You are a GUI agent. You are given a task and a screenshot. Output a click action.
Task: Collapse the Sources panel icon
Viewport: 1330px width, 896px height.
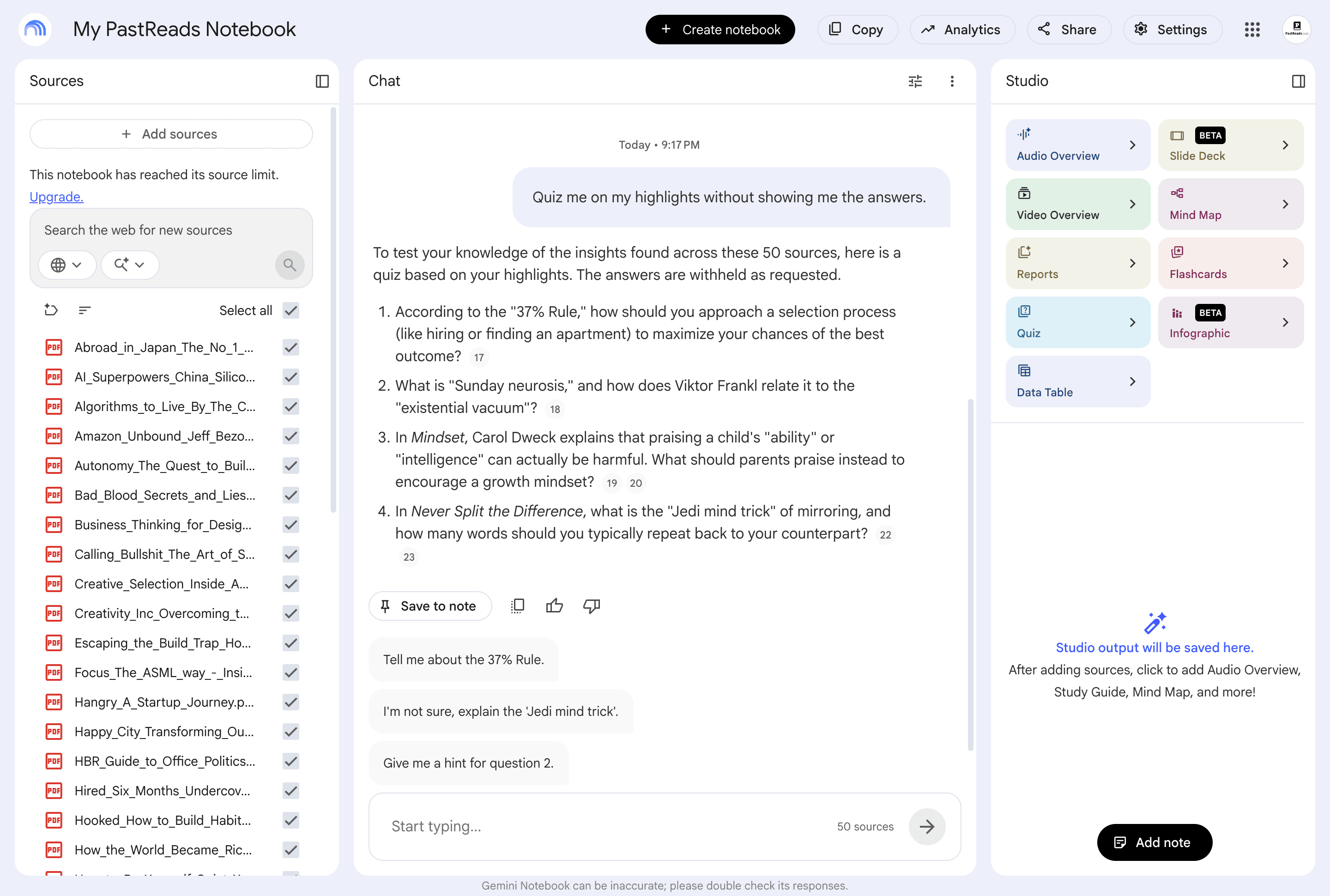[x=322, y=81]
